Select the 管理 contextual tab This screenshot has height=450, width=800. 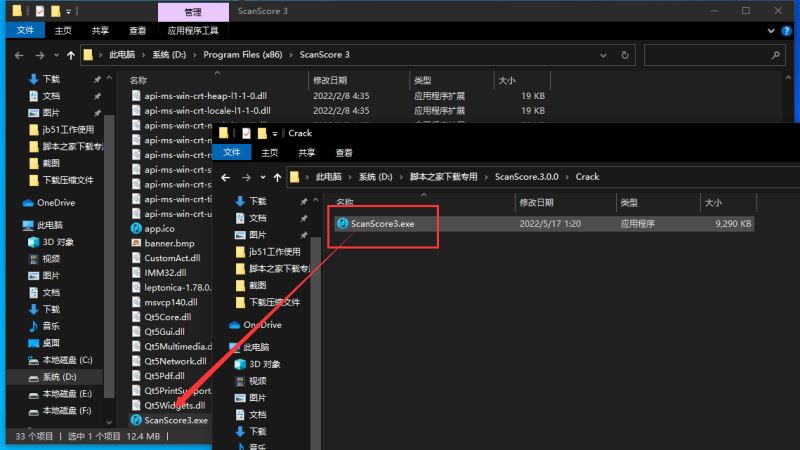tap(193, 12)
